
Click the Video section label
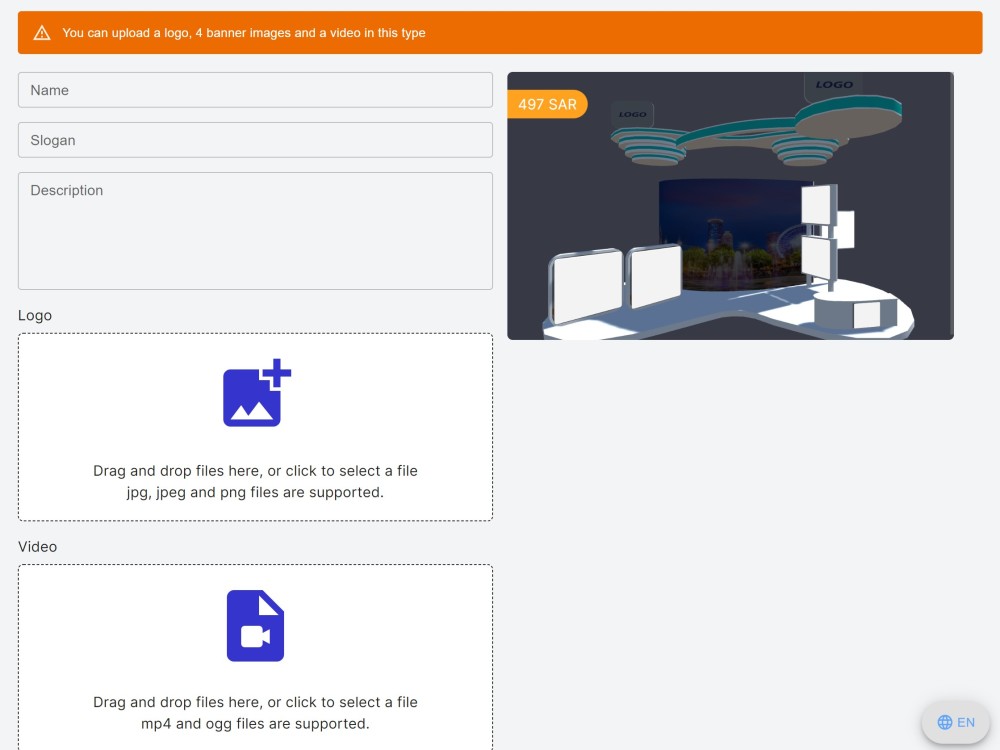[x=38, y=547]
